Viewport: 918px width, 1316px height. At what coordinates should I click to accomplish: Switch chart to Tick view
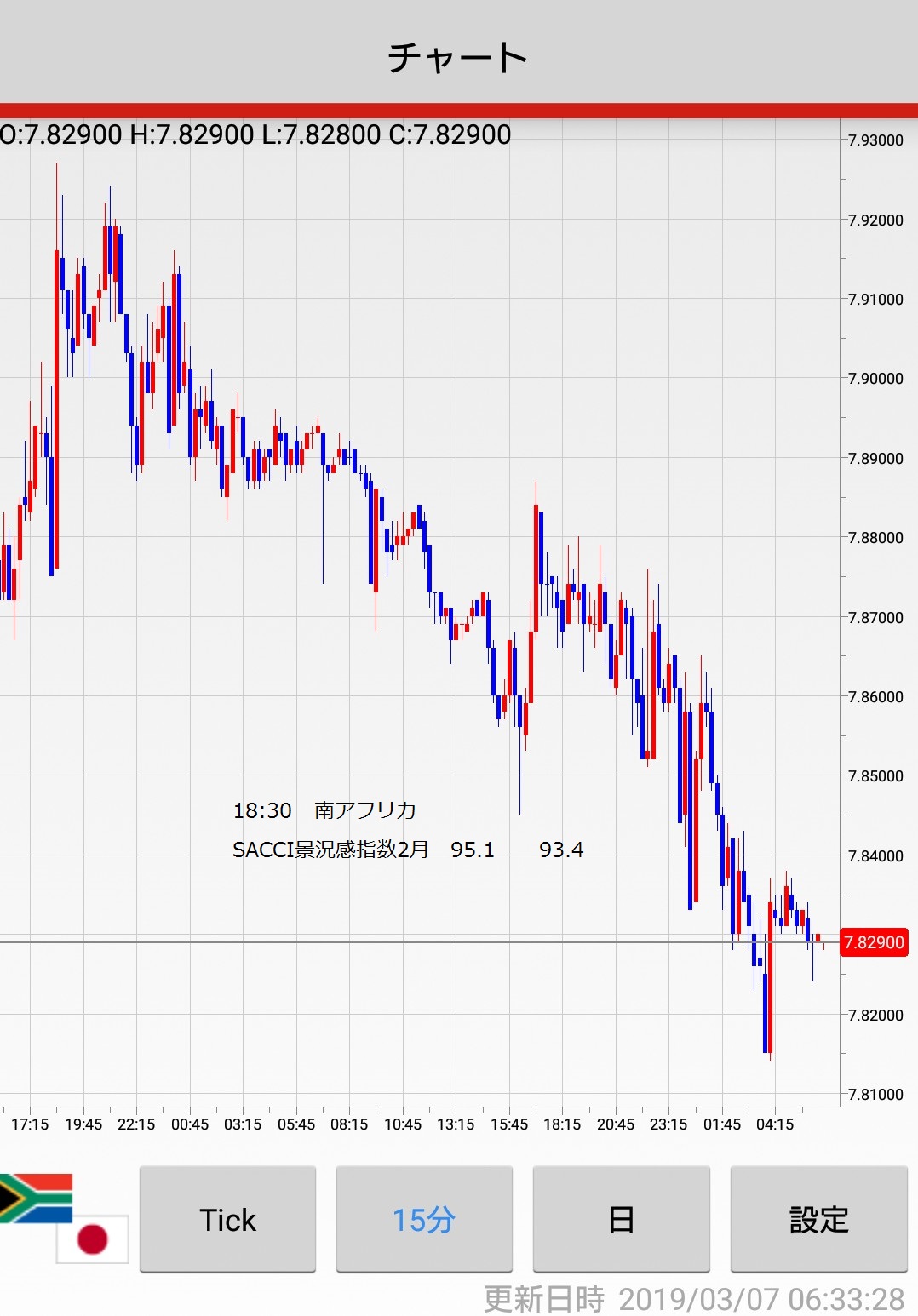pyautogui.click(x=227, y=1219)
